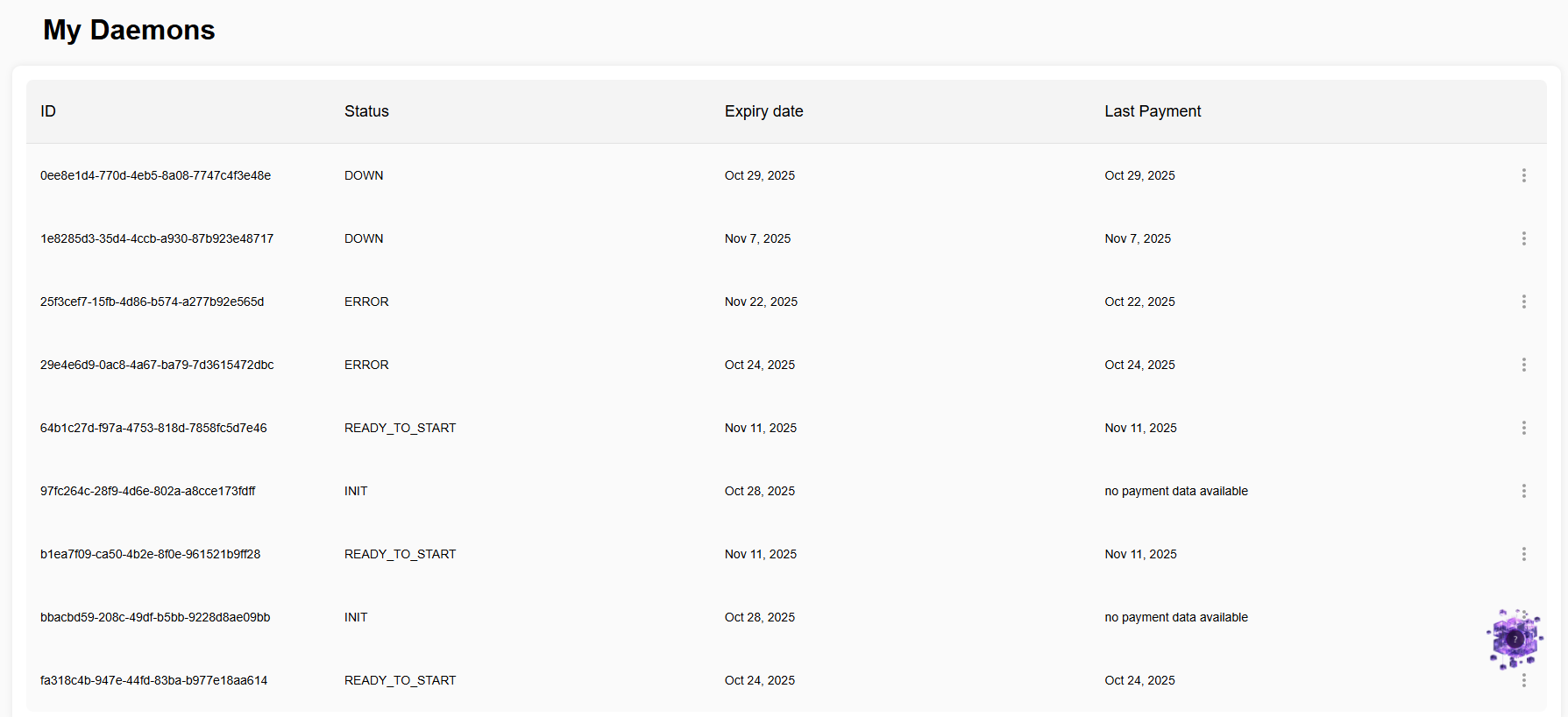Click the DOWN status of daemon 1e8285d3
The height and width of the screenshot is (717, 1568).
click(364, 238)
